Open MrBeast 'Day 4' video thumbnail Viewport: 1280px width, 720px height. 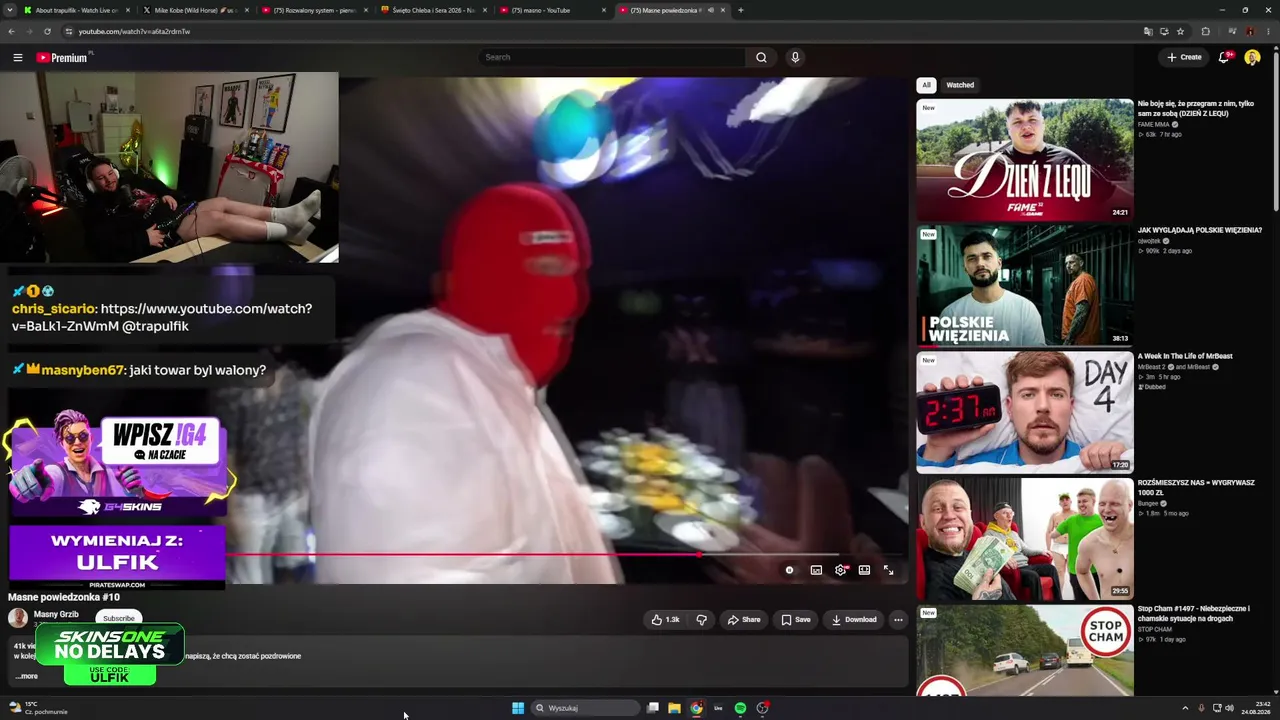(x=1025, y=412)
